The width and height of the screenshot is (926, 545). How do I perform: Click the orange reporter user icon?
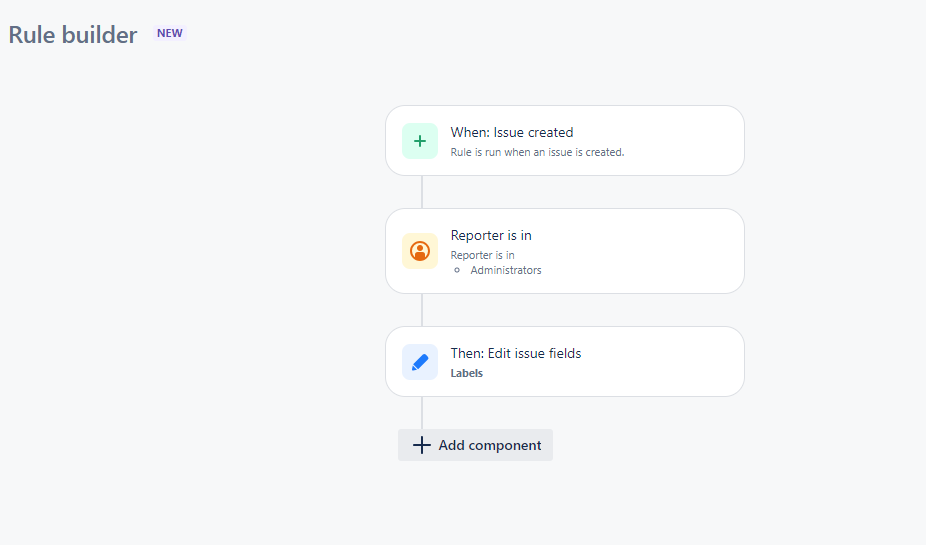[420, 251]
